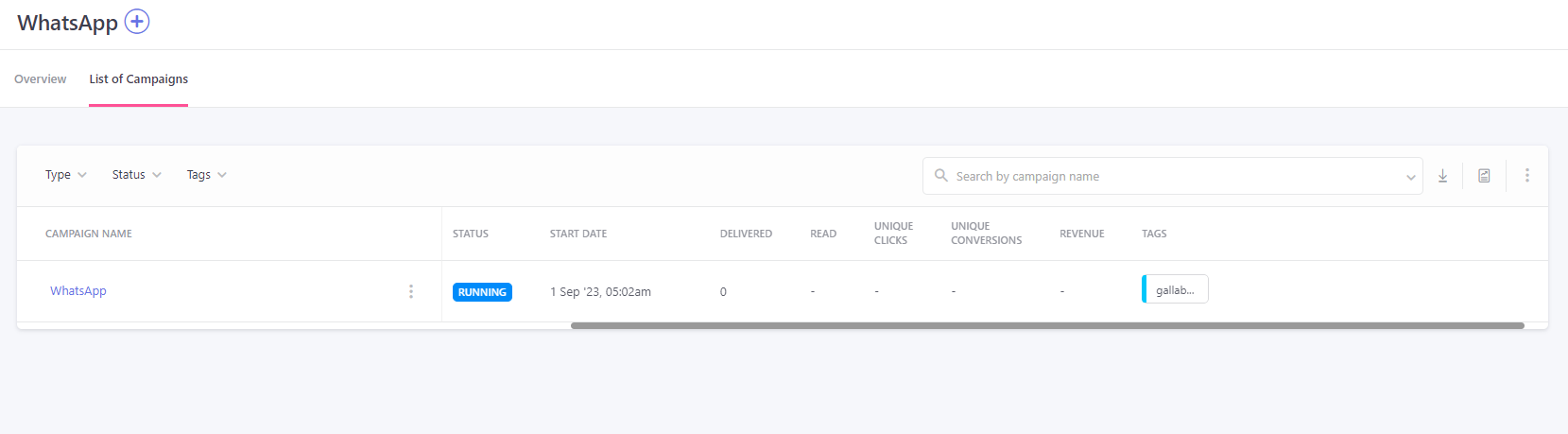The image size is (1568, 434).
Task: Click the STATUS column header
Action: click(471, 234)
